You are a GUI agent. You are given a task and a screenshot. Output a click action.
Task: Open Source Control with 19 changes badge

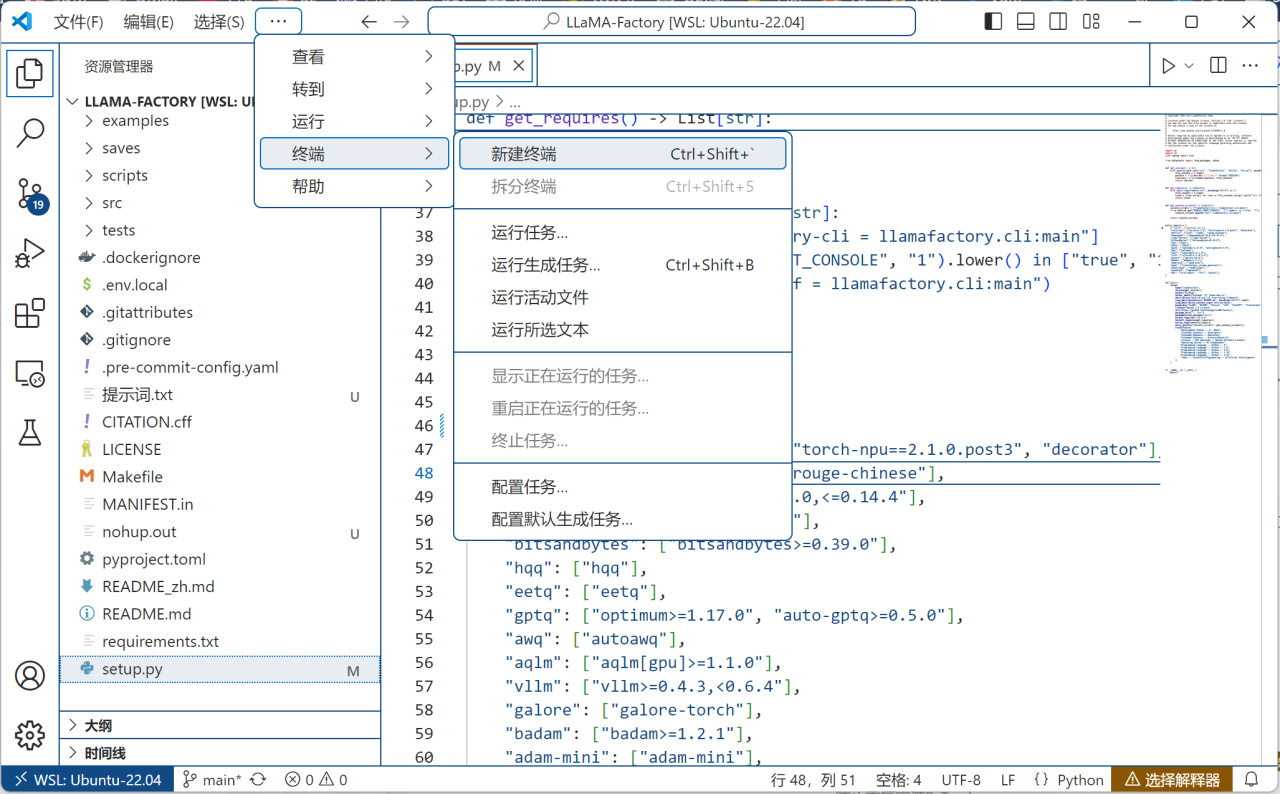(30, 194)
